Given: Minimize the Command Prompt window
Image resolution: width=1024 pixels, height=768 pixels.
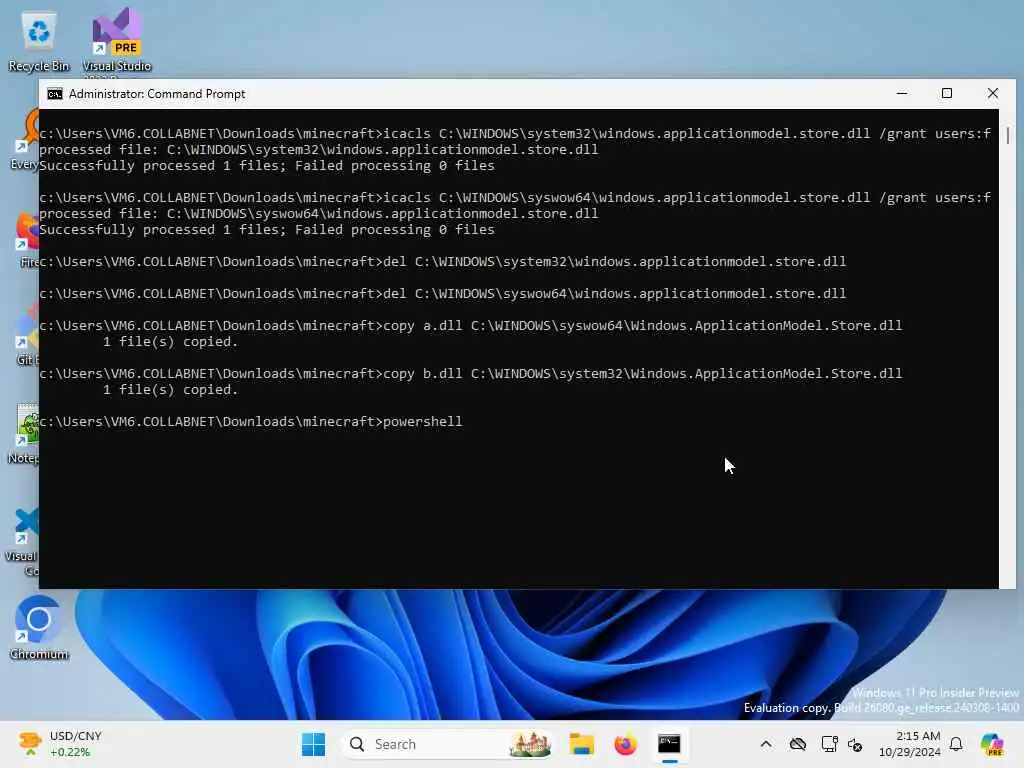Looking at the screenshot, I should pyautogui.click(x=902, y=94).
